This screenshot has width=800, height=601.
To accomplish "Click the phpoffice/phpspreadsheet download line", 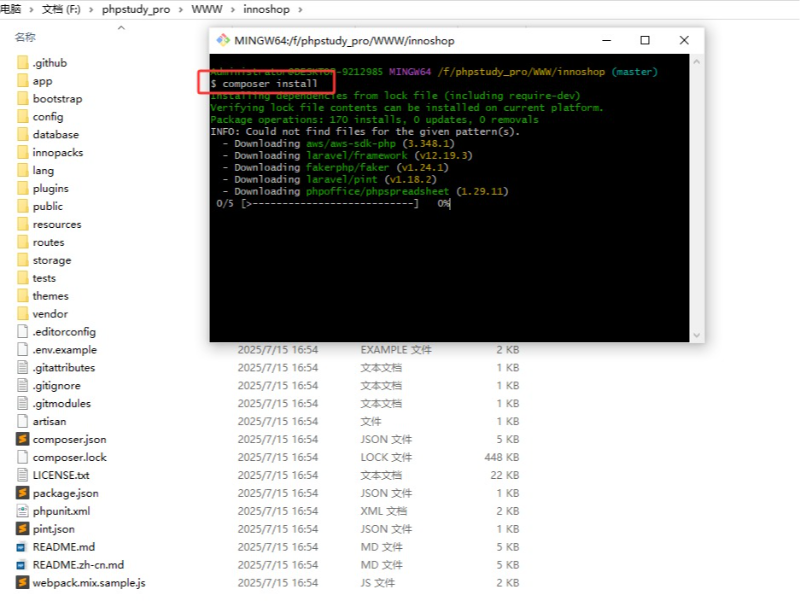I will [365, 191].
